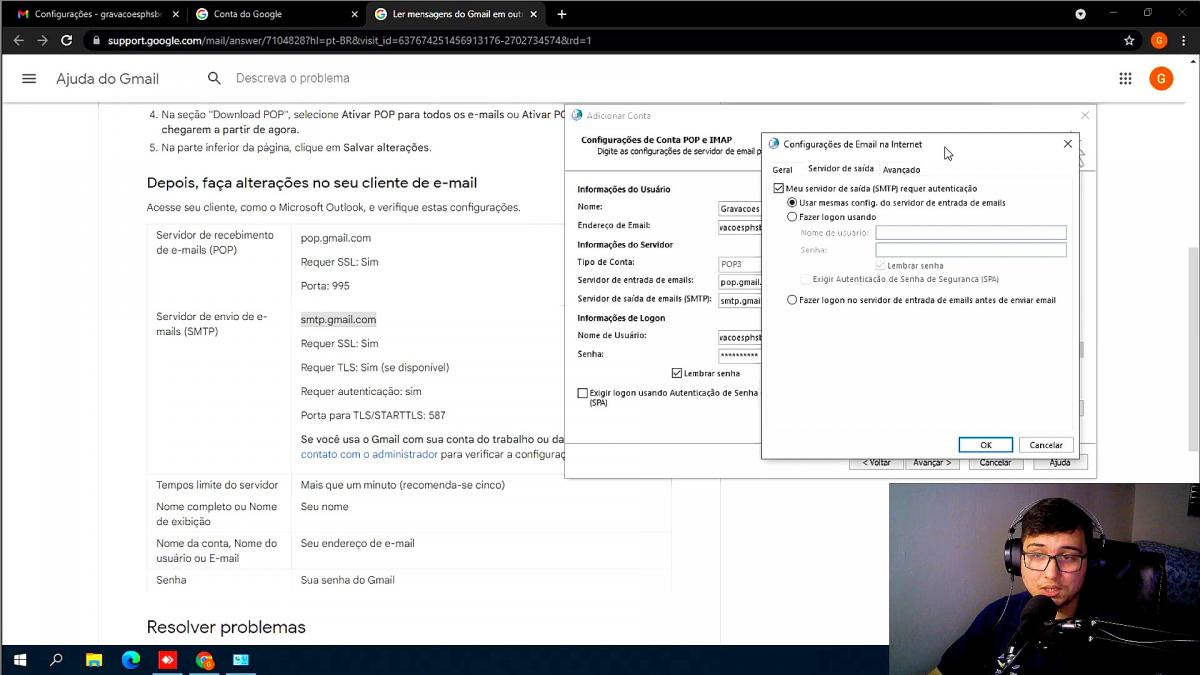Viewport: 1200px width, 675px height.
Task: Click the Chrome tab search dropdown arrow
Action: point(1080,14)
